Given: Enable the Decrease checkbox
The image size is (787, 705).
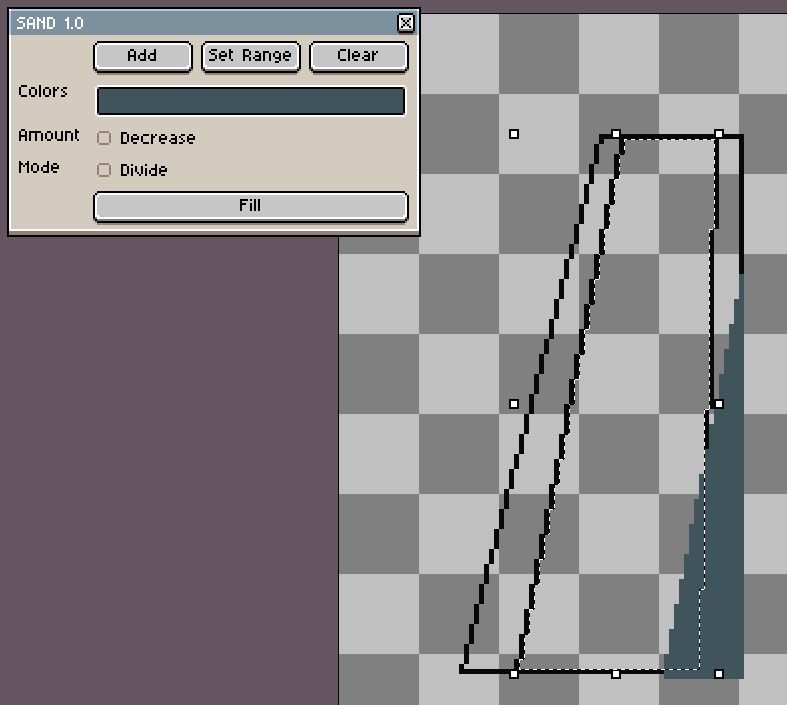Looking at the screenshot, I should pyautogui.click(x=104, y=138).
